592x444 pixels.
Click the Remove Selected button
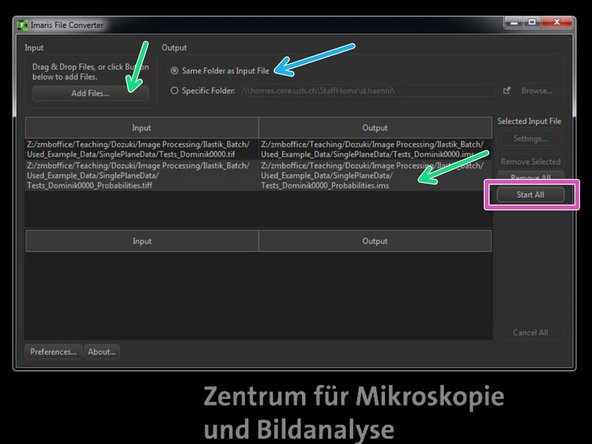tap(530, 162)
